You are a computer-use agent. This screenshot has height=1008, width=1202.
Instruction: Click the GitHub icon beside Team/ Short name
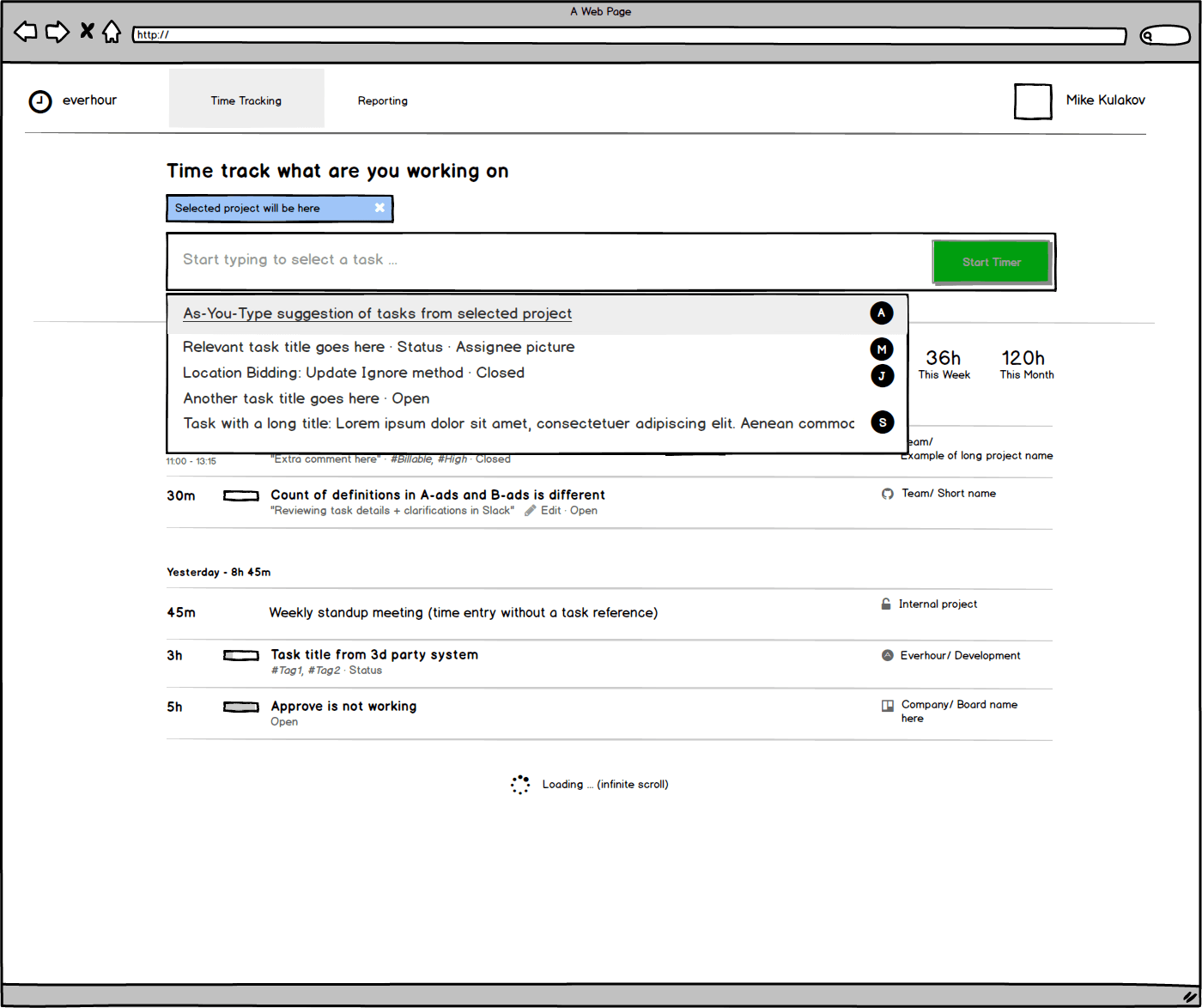click(x=888, y=494)
